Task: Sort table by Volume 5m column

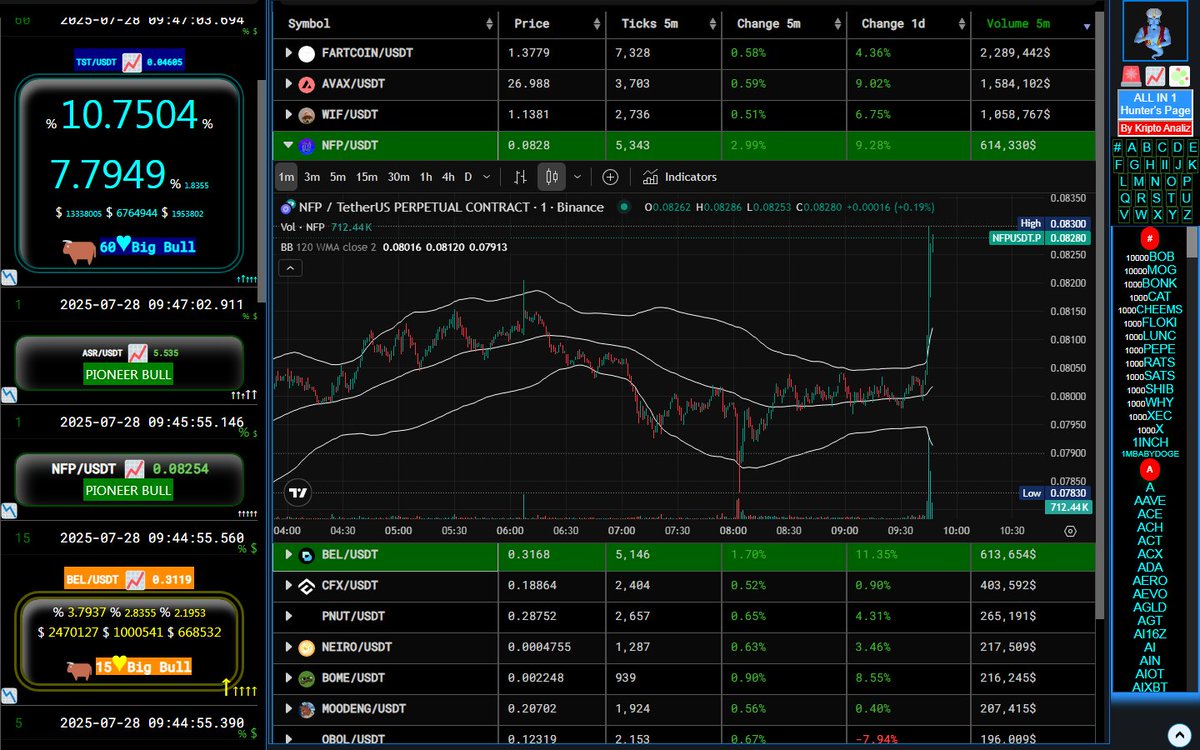Action: pyautogui.click(x=1032, y=23)
